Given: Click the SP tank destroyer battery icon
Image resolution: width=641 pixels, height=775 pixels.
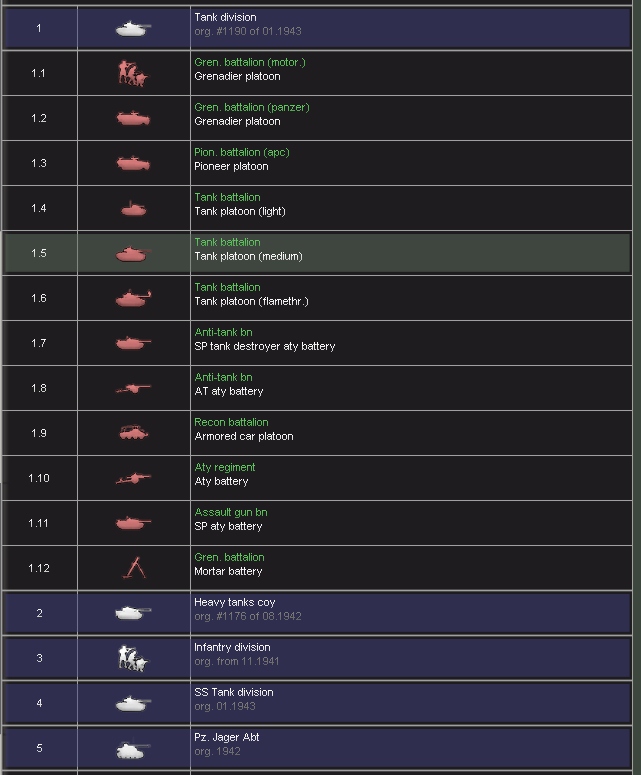Looking at the screenshot, I should click(x=133, y=343).
